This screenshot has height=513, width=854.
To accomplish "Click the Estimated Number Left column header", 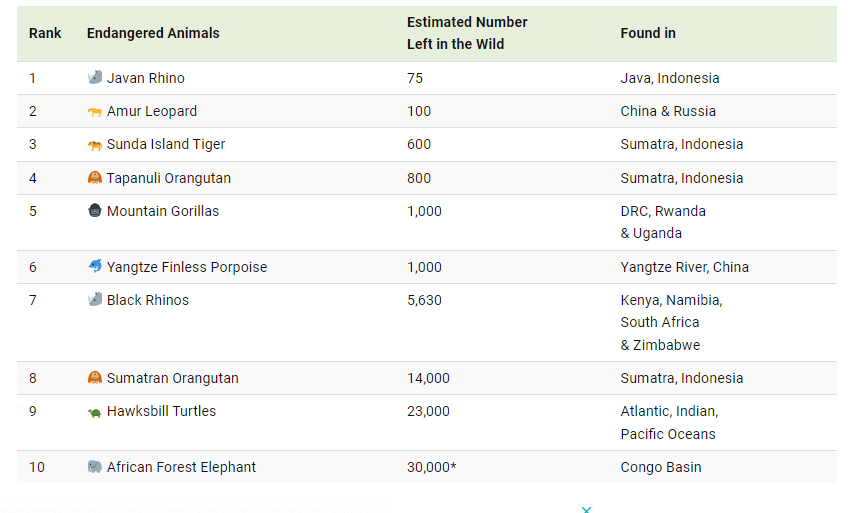I will 467,33.
